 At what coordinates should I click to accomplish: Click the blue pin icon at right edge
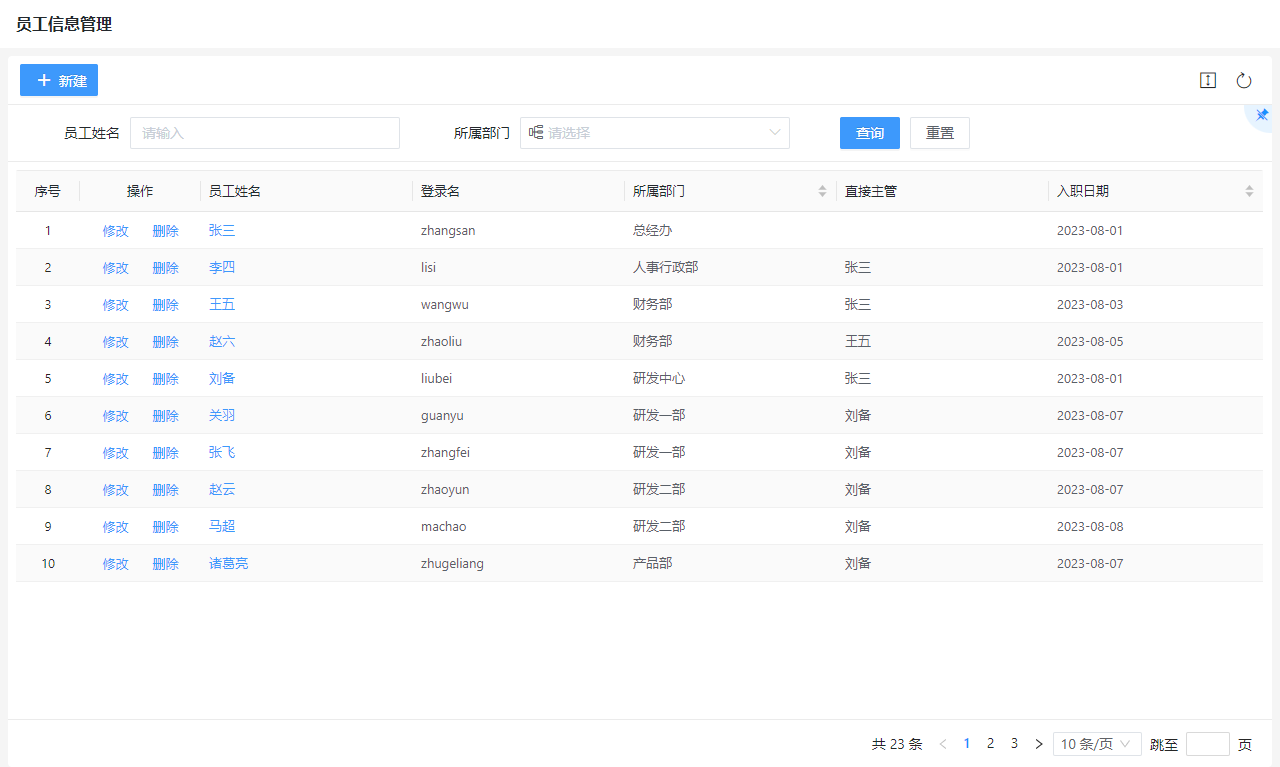(x=1262, y=115)
